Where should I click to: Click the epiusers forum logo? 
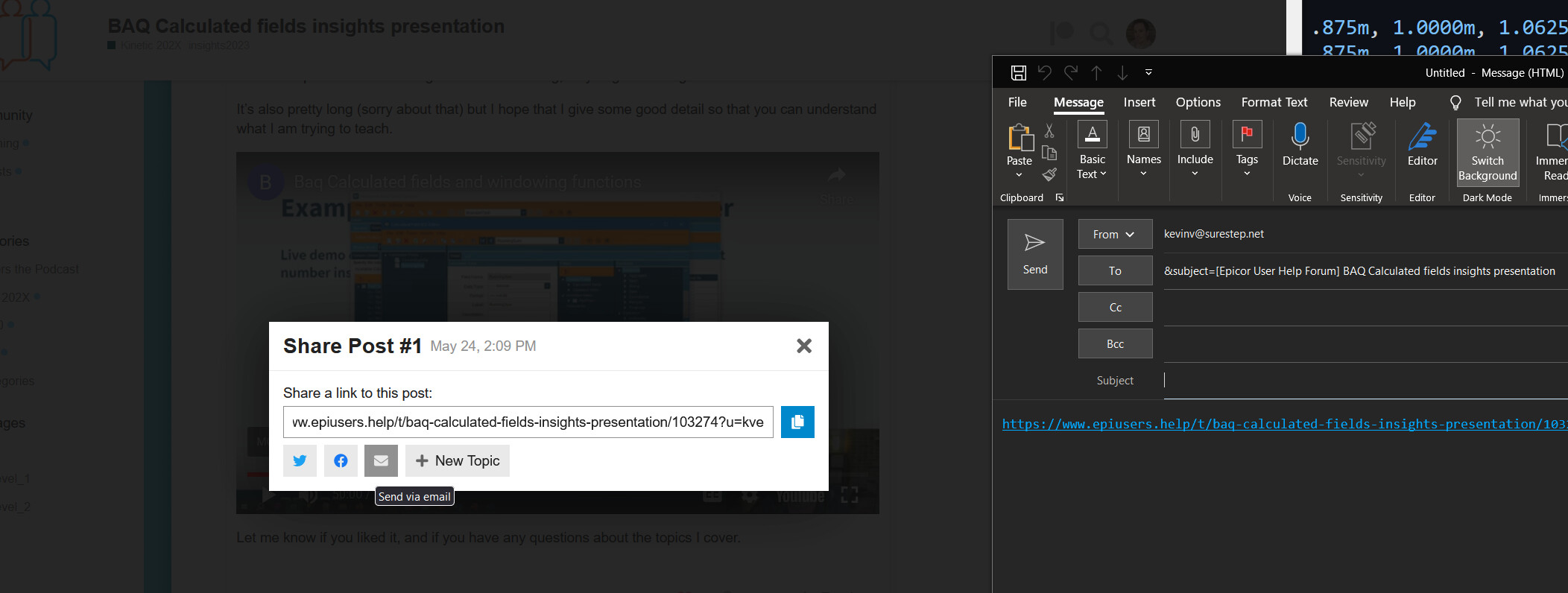point(28,34)
